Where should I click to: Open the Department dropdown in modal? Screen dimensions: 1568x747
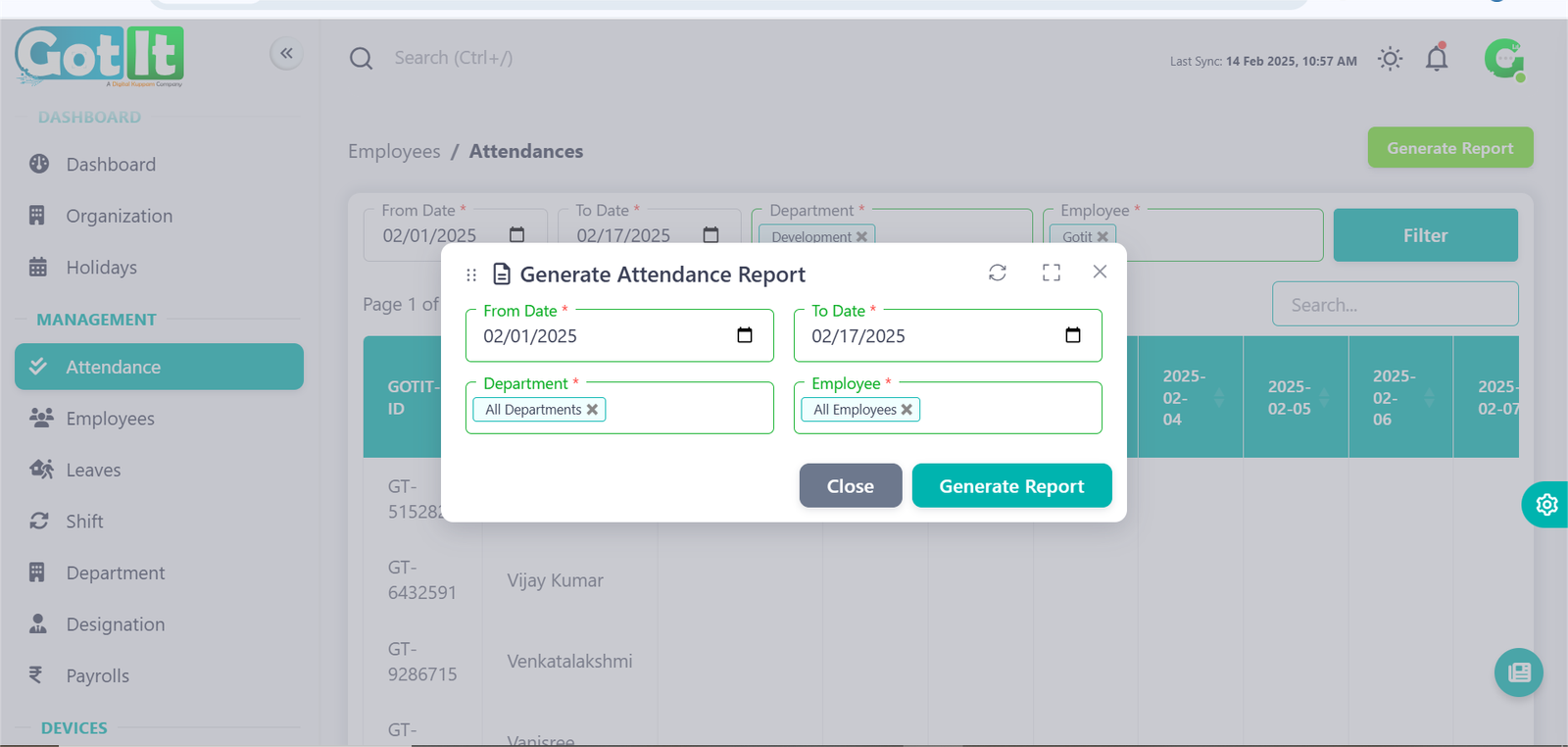[686, 410]
